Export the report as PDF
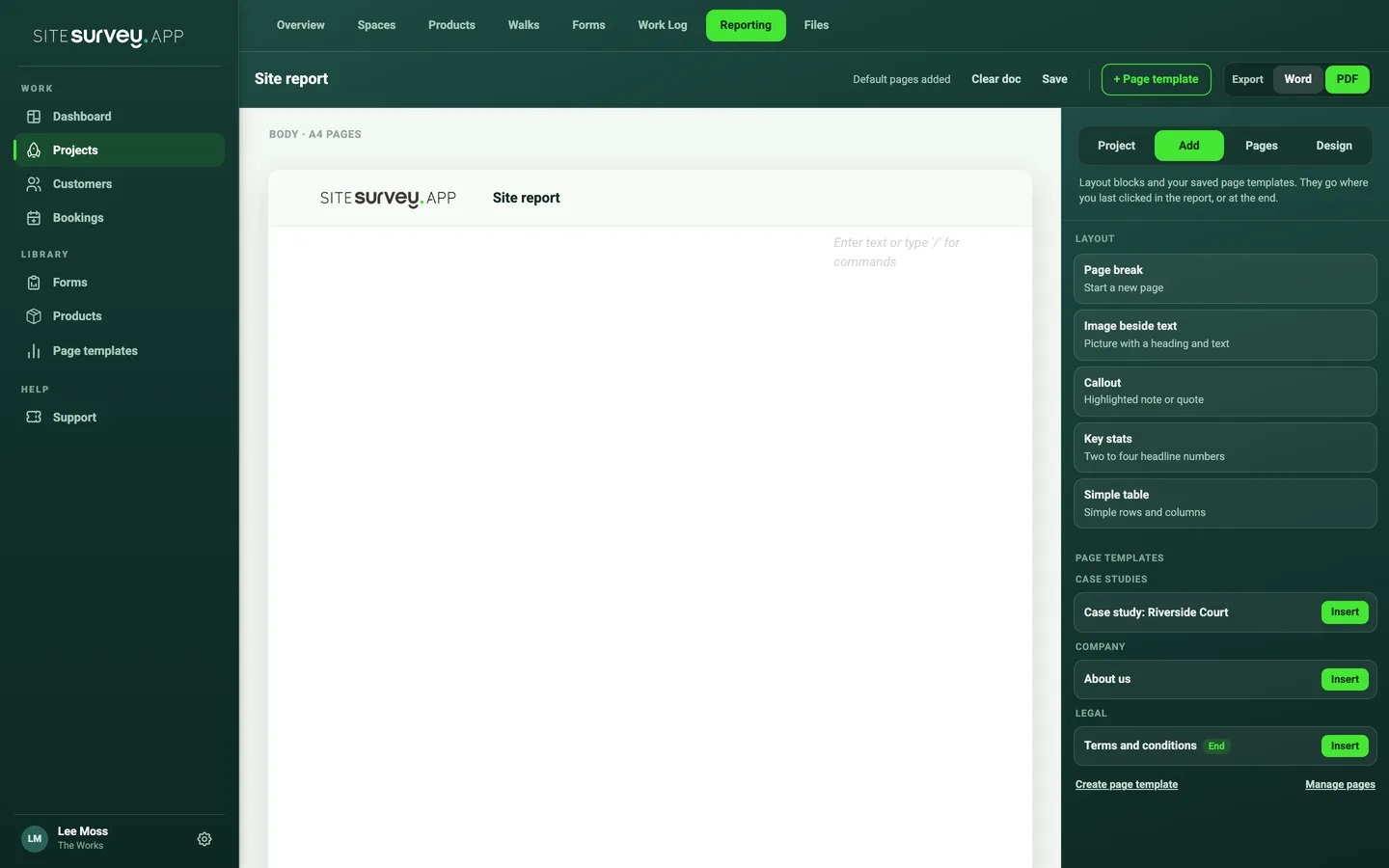 click(x=1348, y=79)
